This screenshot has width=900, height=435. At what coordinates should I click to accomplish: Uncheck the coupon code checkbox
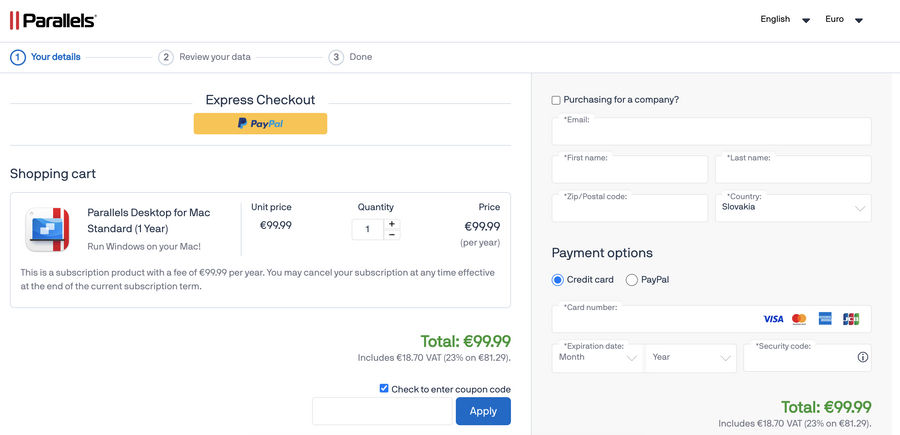(x=384, y=388)
